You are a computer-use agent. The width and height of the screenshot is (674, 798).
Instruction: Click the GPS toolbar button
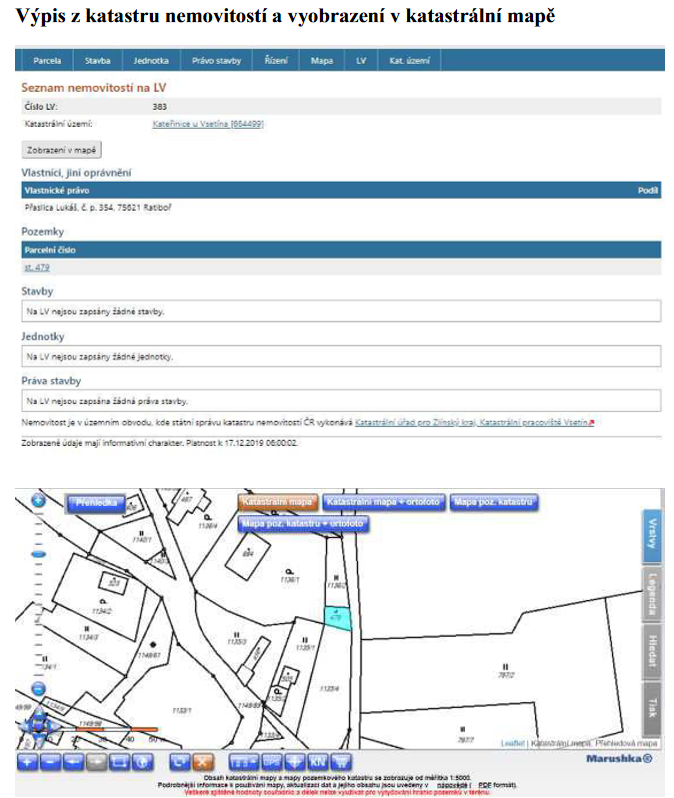point(271,762)
